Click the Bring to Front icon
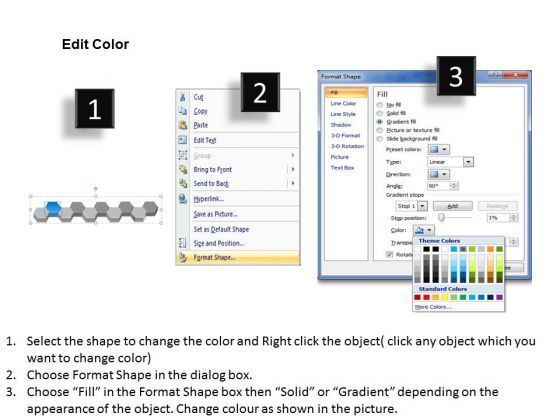This screenshot has width=560, height=420. pos(183,169)
